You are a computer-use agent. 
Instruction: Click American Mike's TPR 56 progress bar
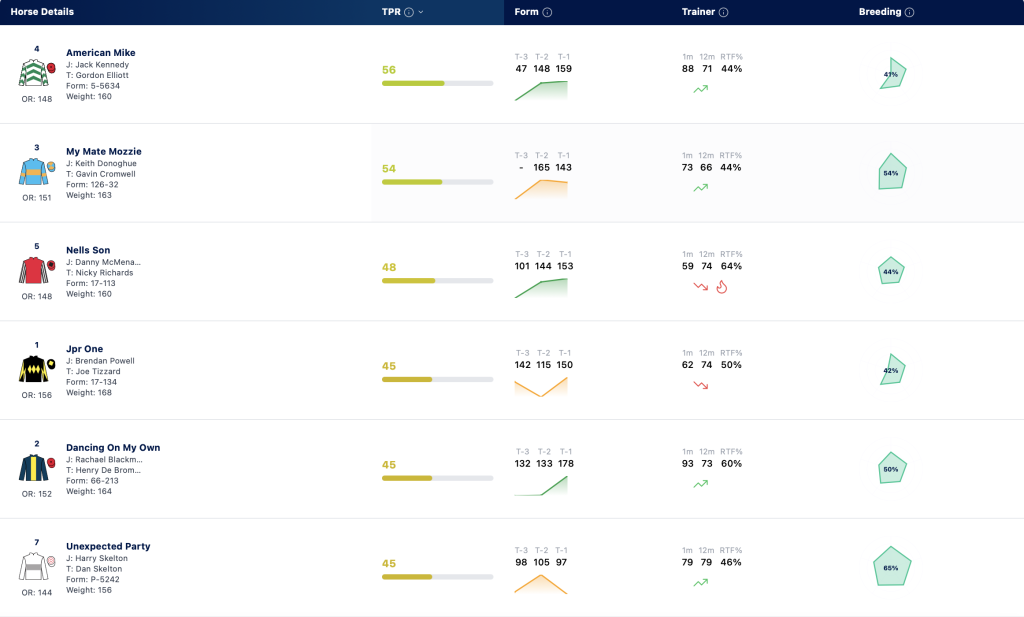(438, 84)
